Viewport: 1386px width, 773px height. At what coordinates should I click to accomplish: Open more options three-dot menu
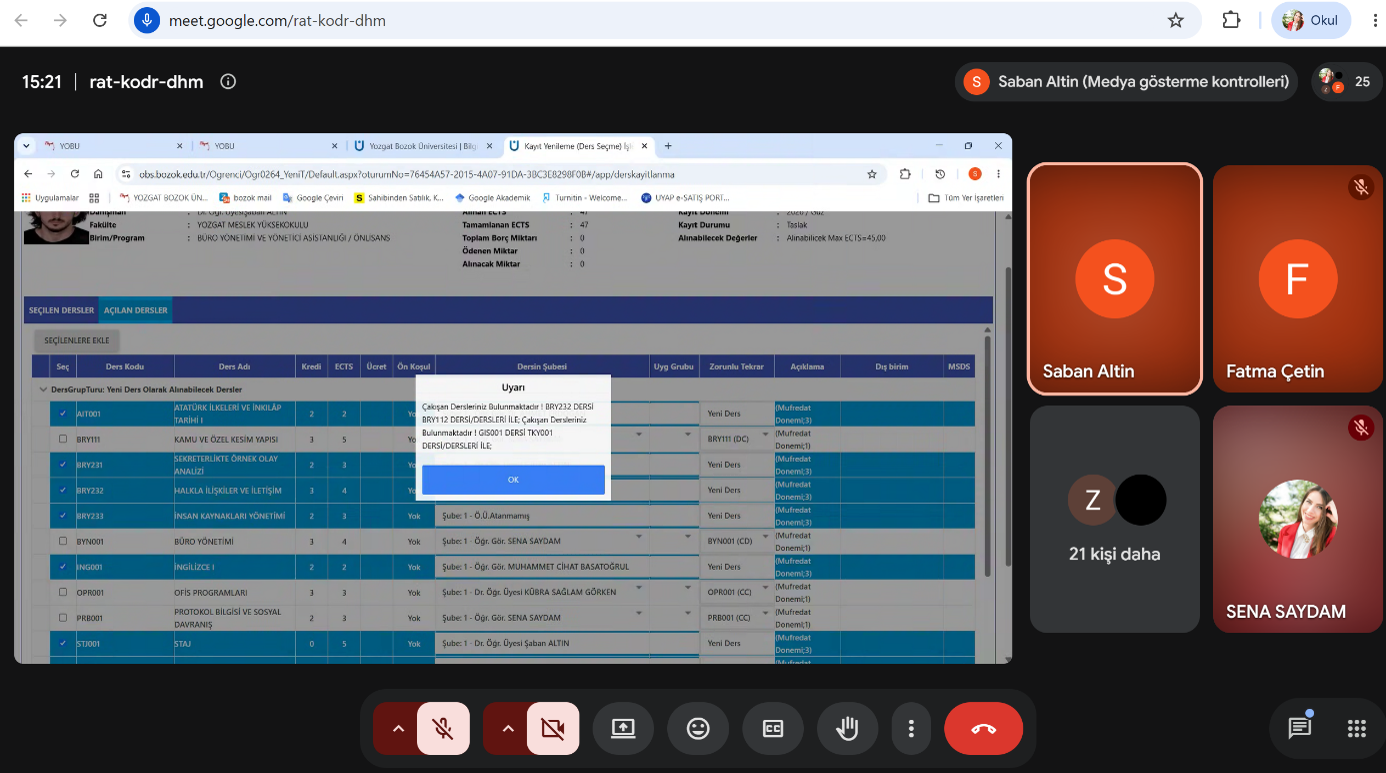pos(910,728)
